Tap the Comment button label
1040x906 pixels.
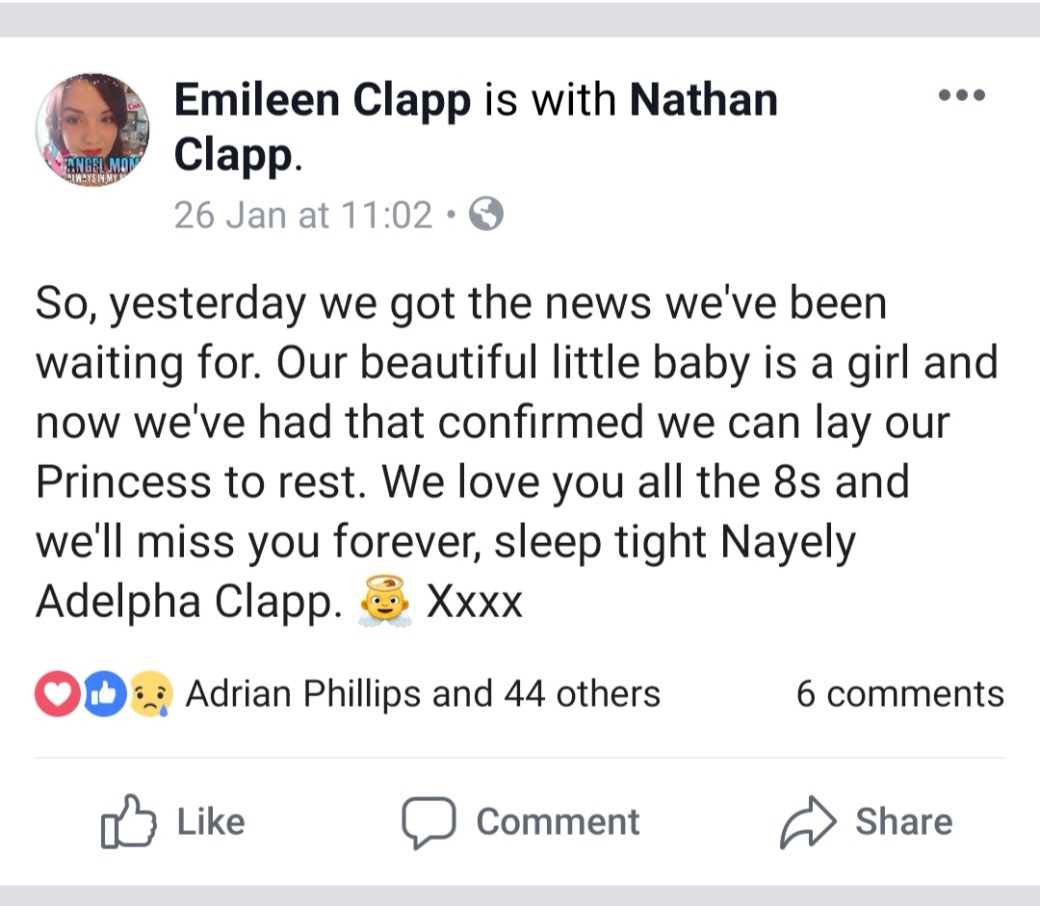(557, 822)
